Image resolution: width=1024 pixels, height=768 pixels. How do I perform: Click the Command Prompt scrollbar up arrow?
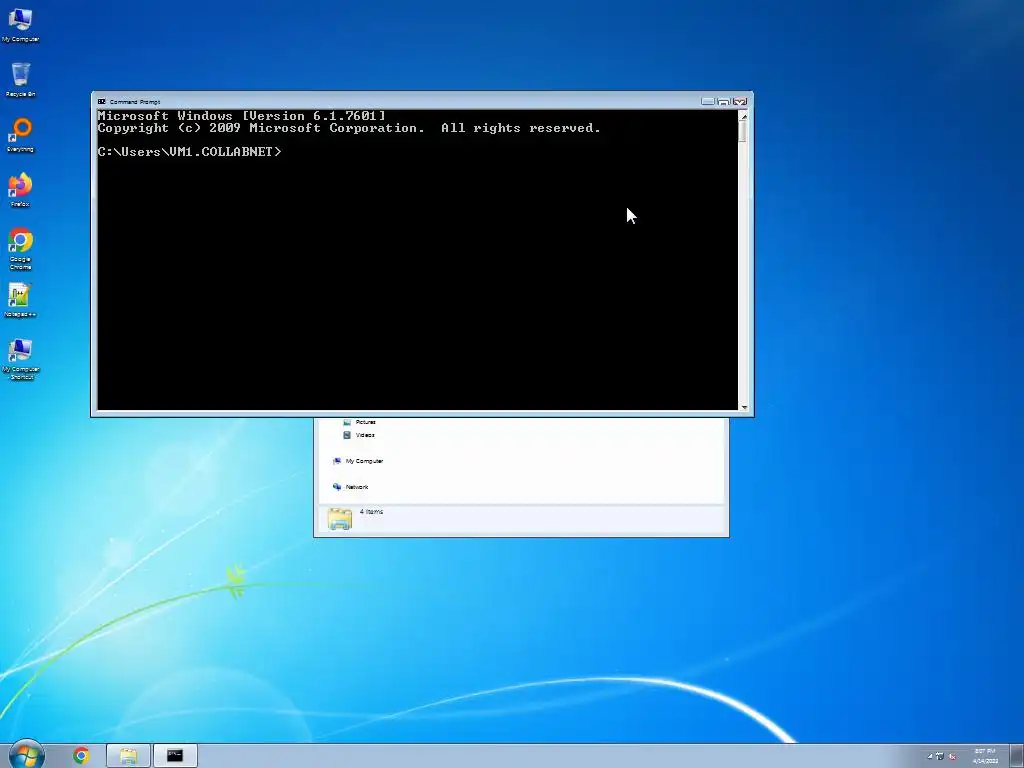[743, 116]
